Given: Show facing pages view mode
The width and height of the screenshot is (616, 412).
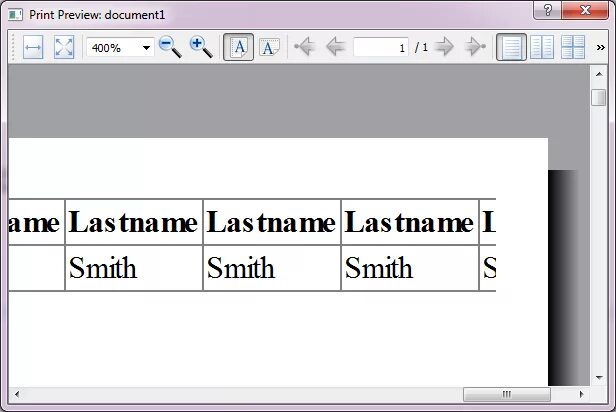Looking at the screenshot, I should point(542,48).
